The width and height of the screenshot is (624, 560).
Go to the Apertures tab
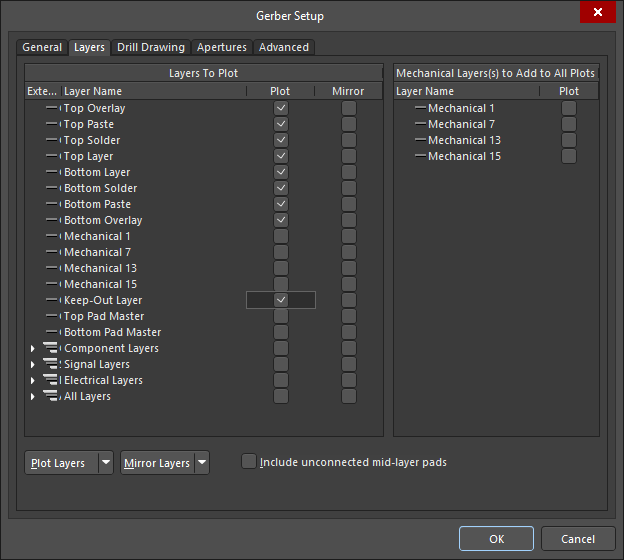(222, 47)
